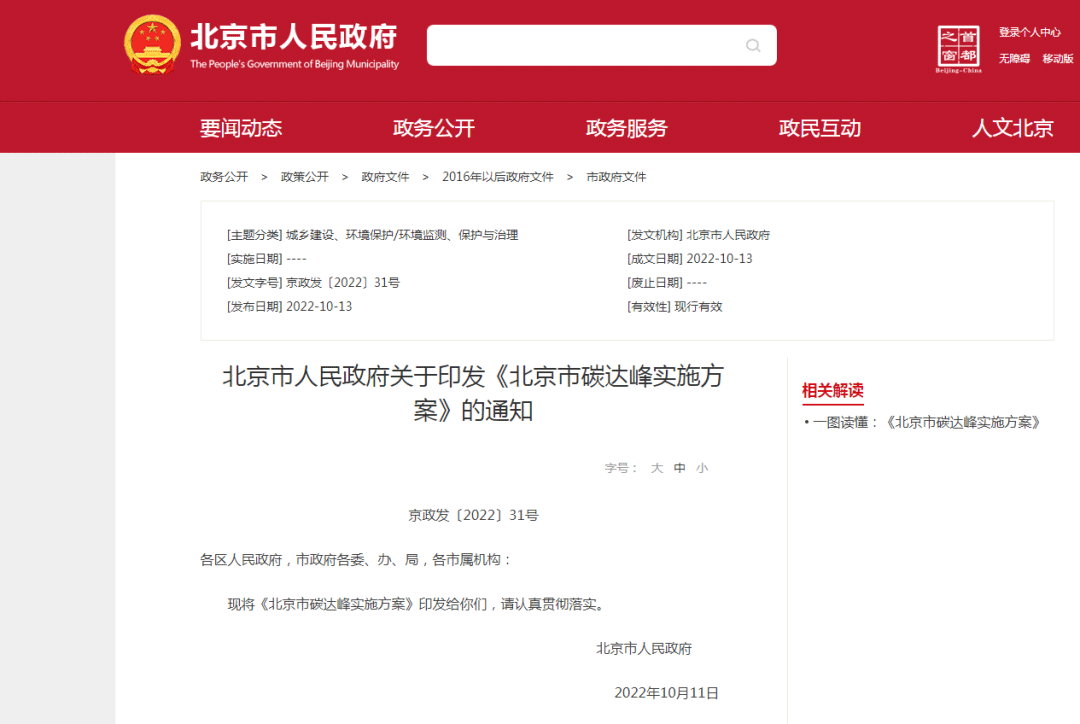Select small font size 小
The image size is (1080, 724).
[x=702, y=468]
